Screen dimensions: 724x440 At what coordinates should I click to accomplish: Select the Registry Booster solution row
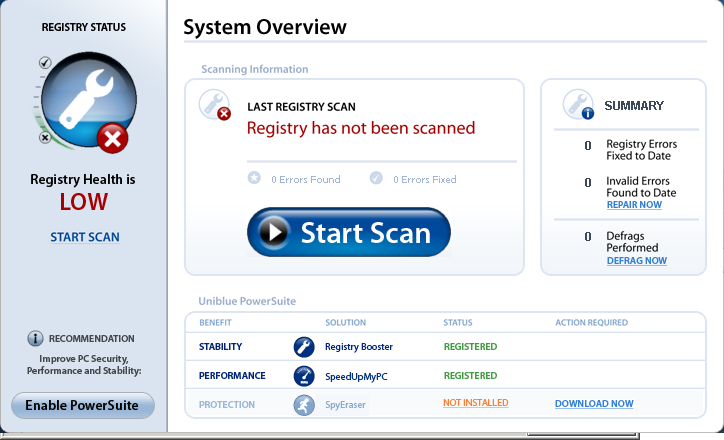[359, 347]
